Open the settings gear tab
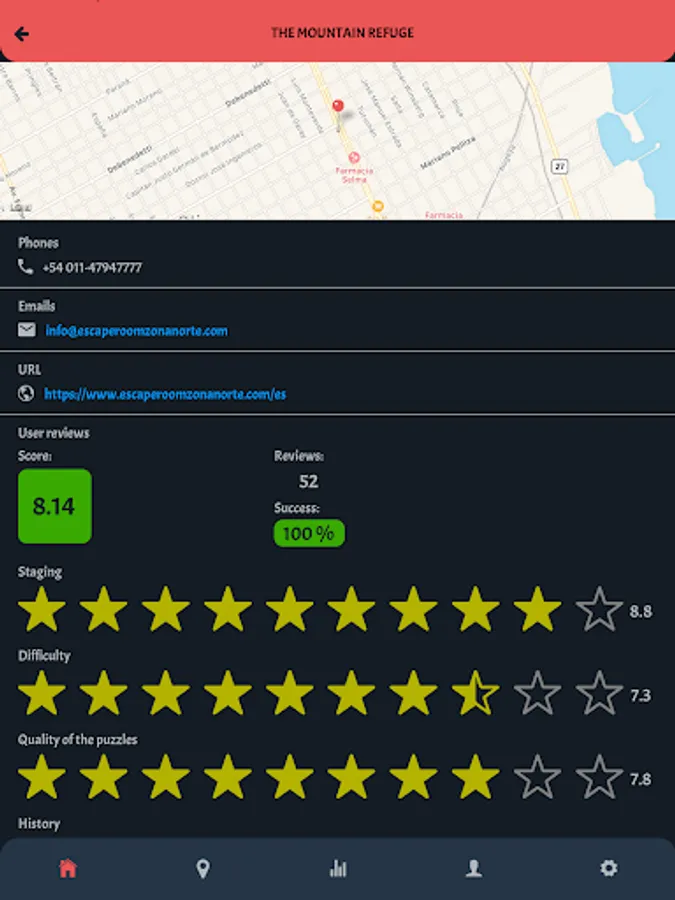 (608, 868)
